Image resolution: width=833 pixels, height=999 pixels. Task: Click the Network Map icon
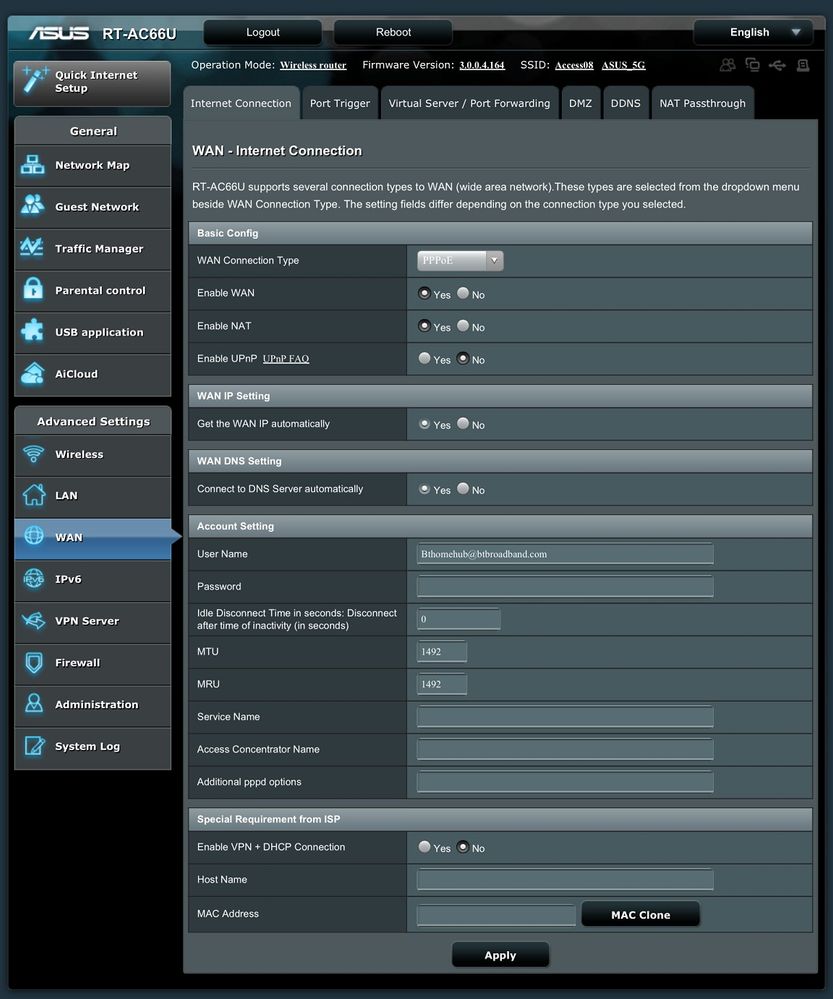tap(33, 165)
